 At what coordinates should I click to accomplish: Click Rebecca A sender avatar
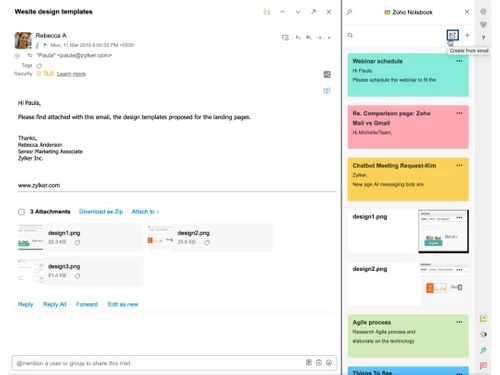pyautogui.click(x=23, y=40)
